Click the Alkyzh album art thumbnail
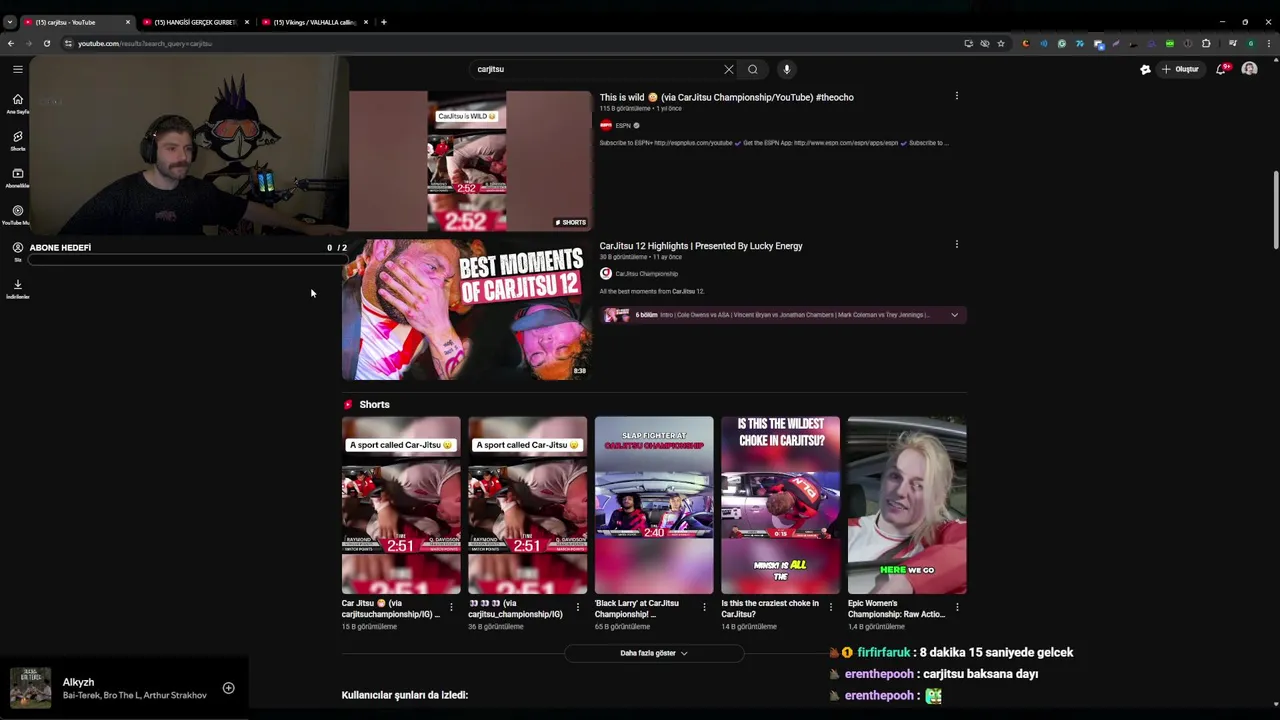 click(x=30, y=688)
